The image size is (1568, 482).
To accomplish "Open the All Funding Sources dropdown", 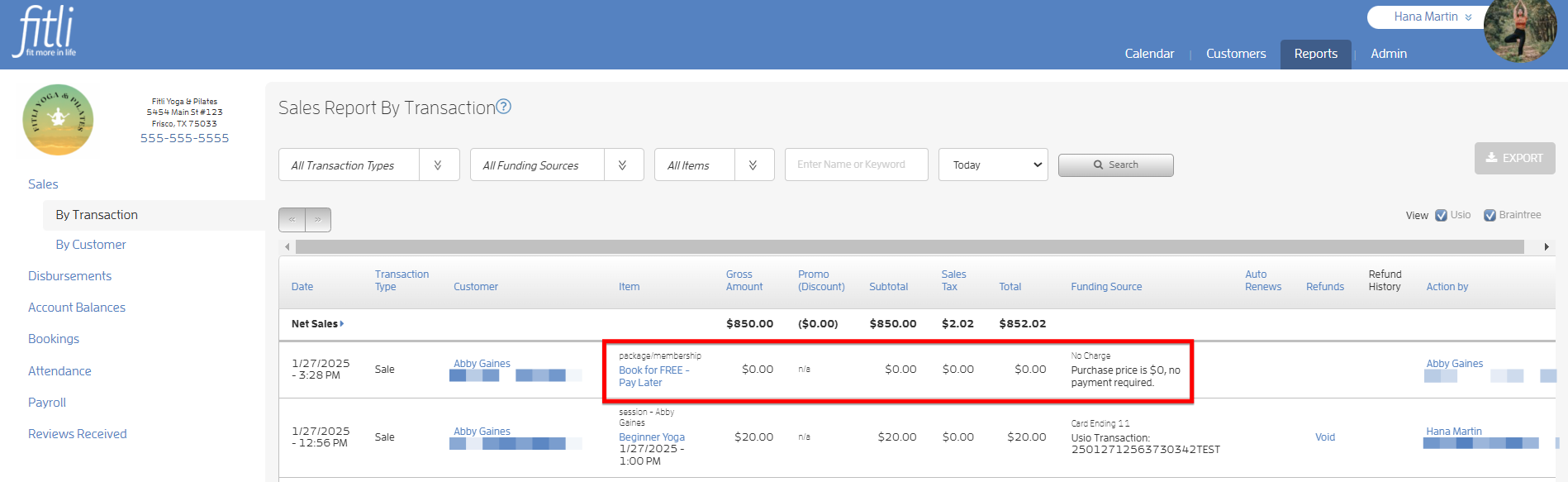I will click(x=557, y=165).
